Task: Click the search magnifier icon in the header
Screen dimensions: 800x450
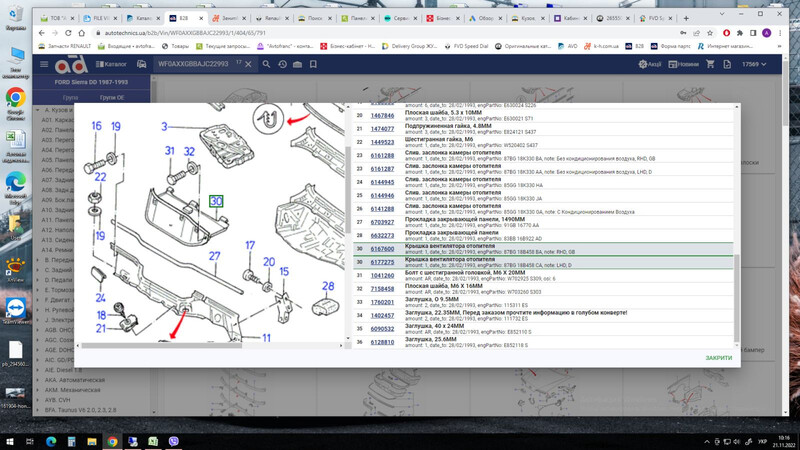Action: pos(266,64)
